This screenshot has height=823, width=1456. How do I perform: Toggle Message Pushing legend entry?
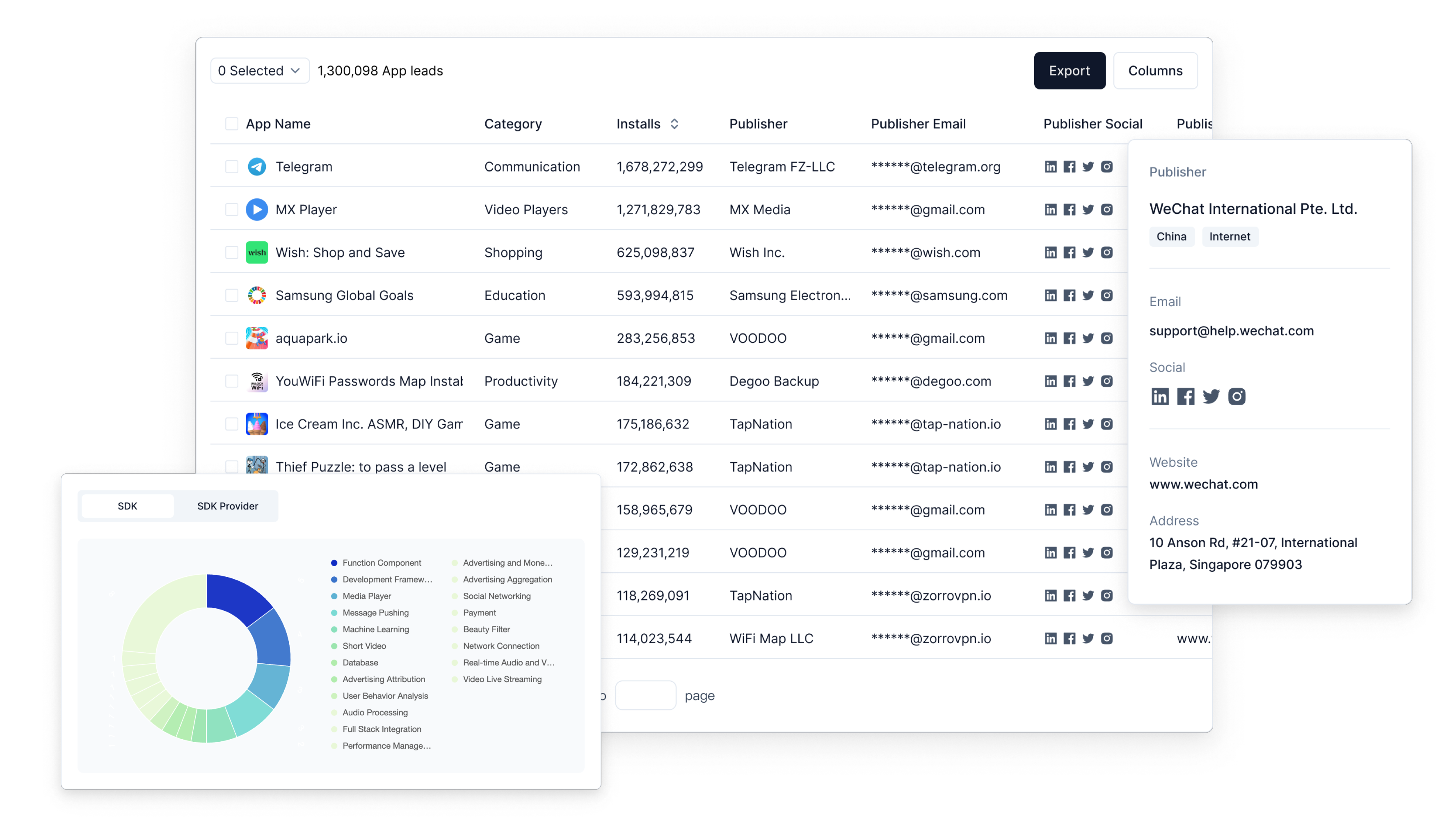370,612
